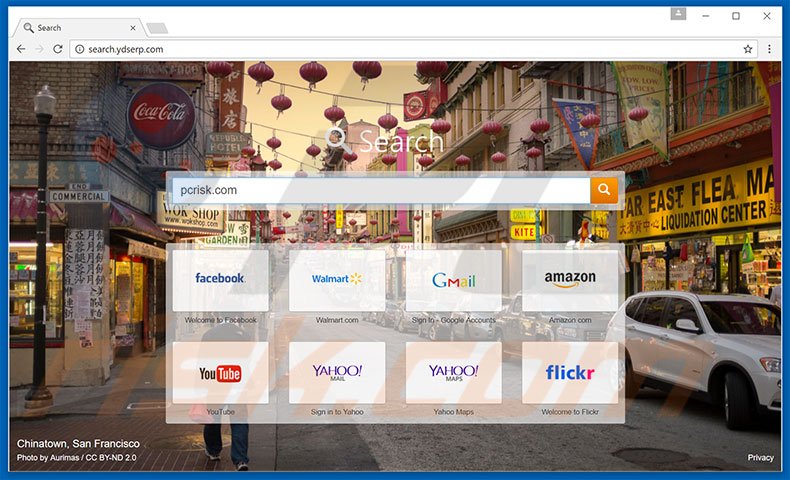The width and height of the screenshot is (790, 480).
Task: Bookmark this page with the star icon
Action: pyautogui.click(x=748, y=49)
